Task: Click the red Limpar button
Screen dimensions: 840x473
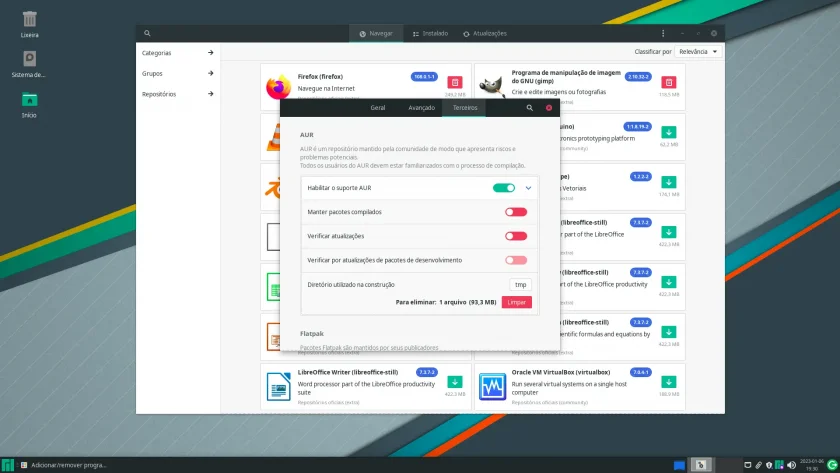Action: pyautogui.click(x=516, y=303)
